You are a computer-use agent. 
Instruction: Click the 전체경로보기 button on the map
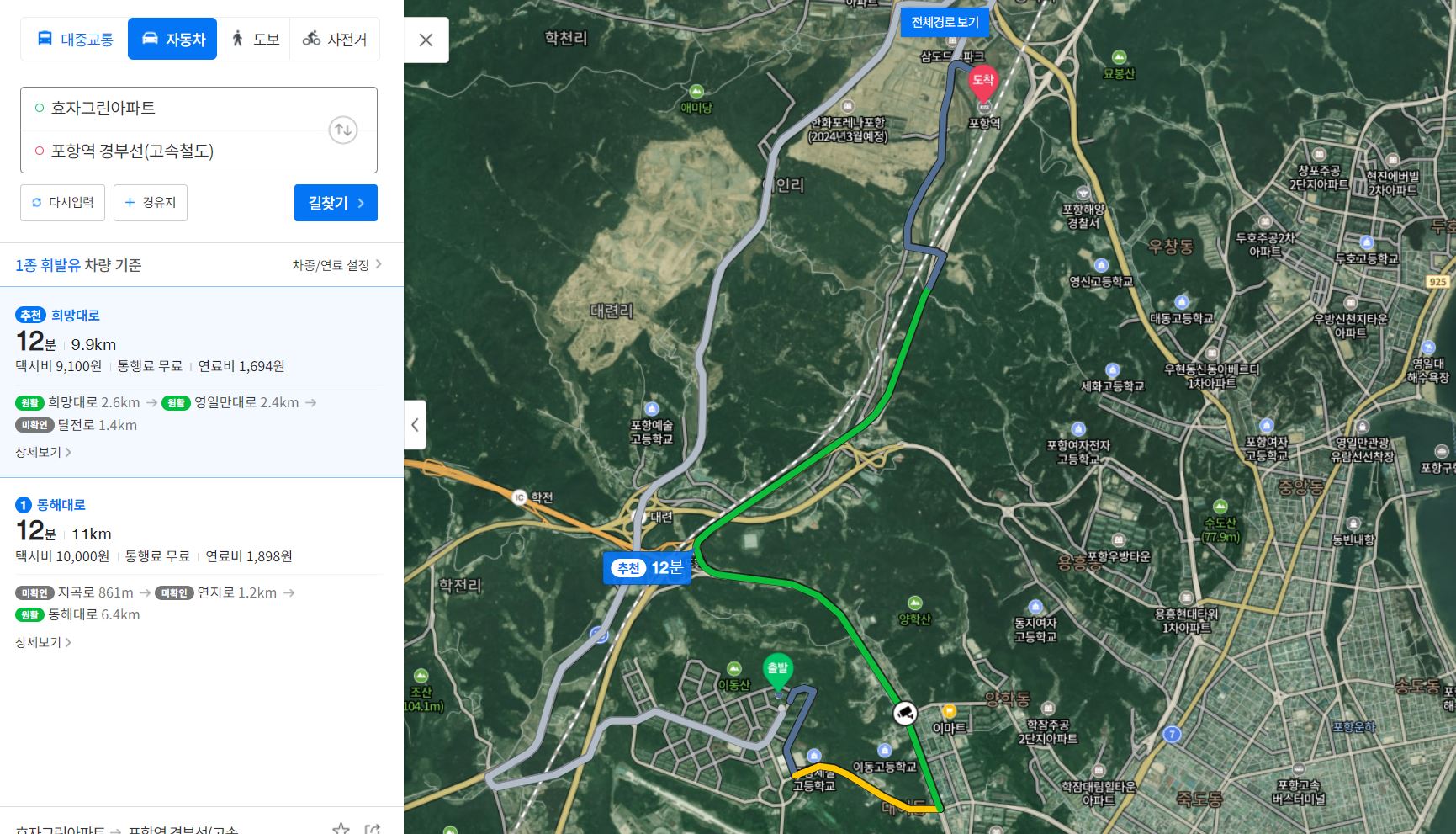coord(945,22)
